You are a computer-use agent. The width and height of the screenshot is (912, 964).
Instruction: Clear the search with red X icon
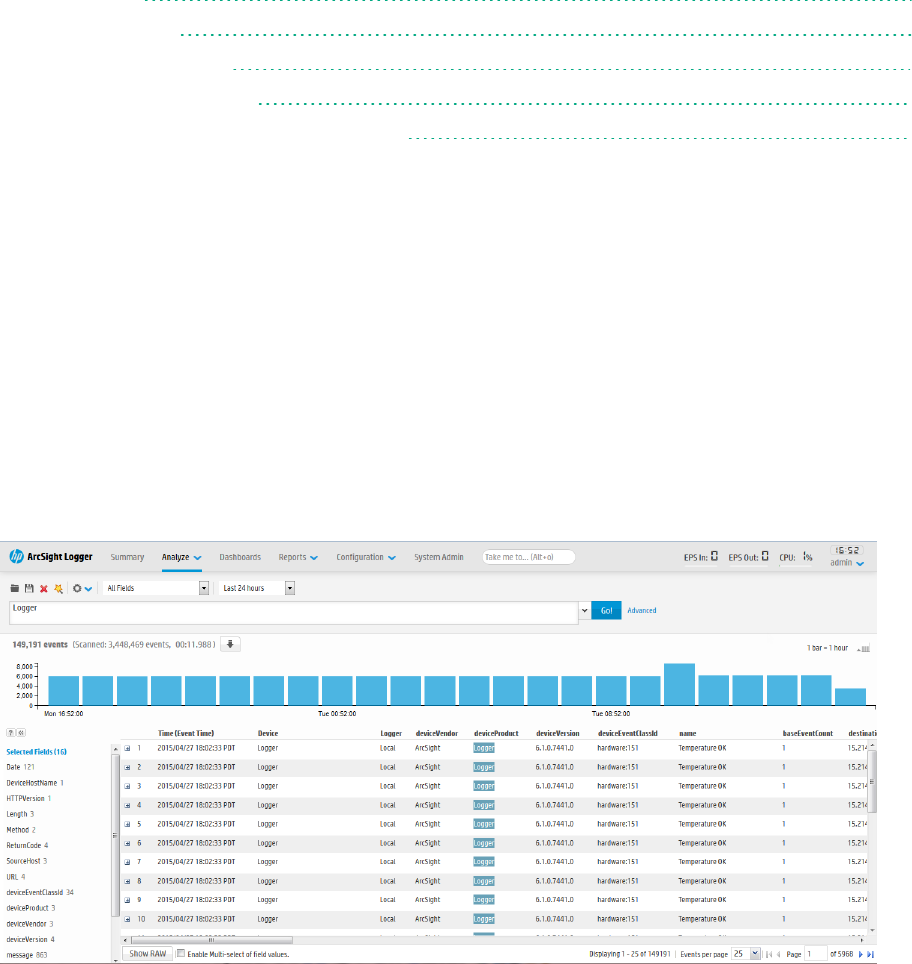pos(44,588)
